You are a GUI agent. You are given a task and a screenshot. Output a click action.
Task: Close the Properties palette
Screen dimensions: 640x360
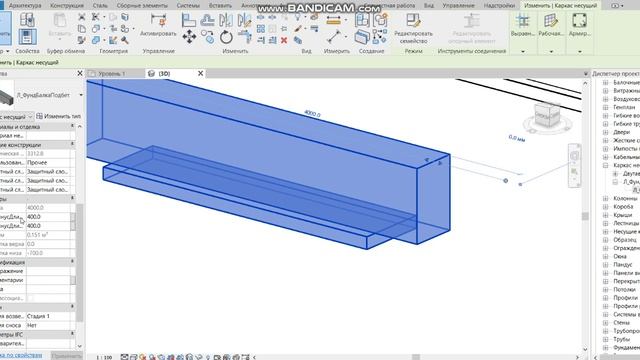[80, 73]
